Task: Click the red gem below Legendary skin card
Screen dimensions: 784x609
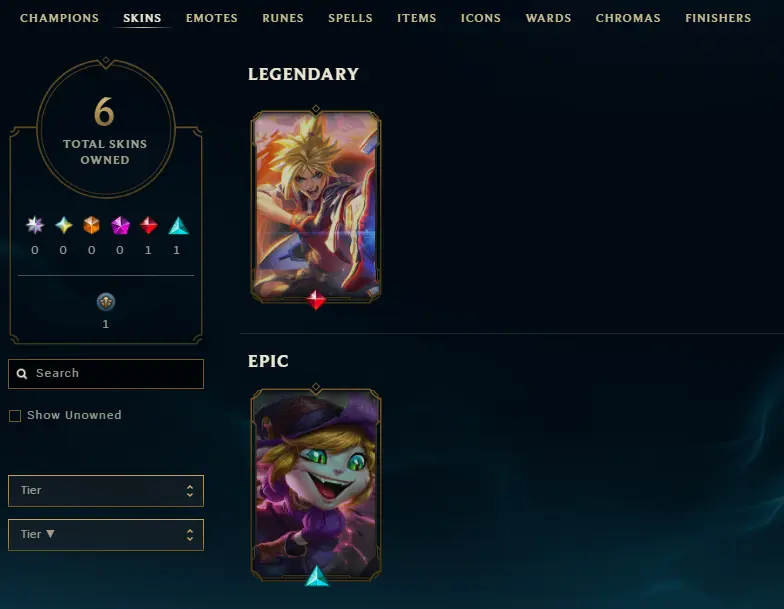Action: tap(316, 300)
